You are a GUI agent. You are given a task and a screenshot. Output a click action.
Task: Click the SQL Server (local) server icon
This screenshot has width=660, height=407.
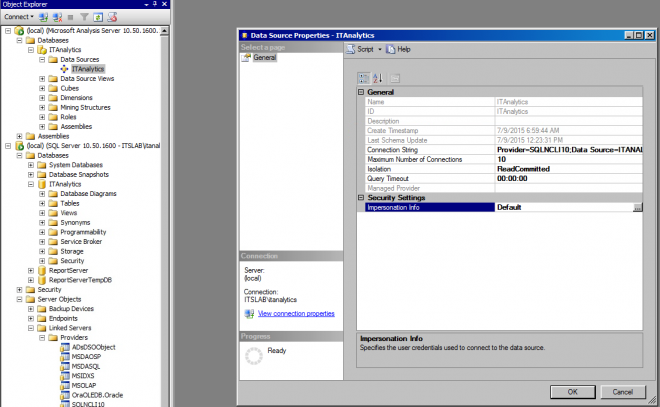(19, 146)
